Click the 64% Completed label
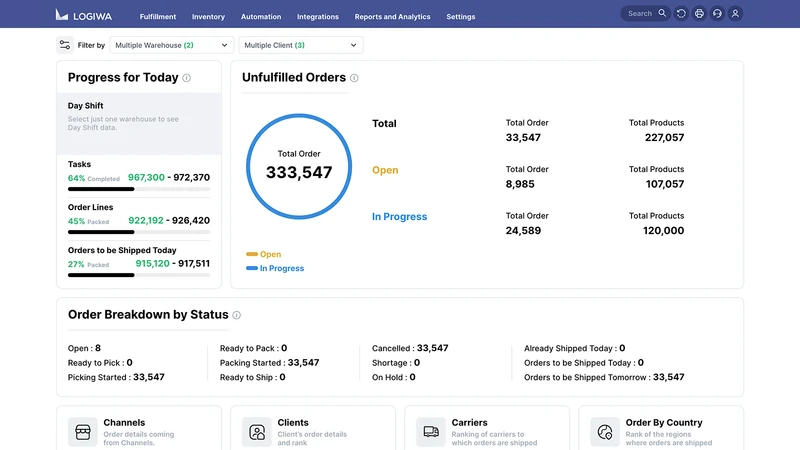This screenshot has width=800, height=450. 94,179
